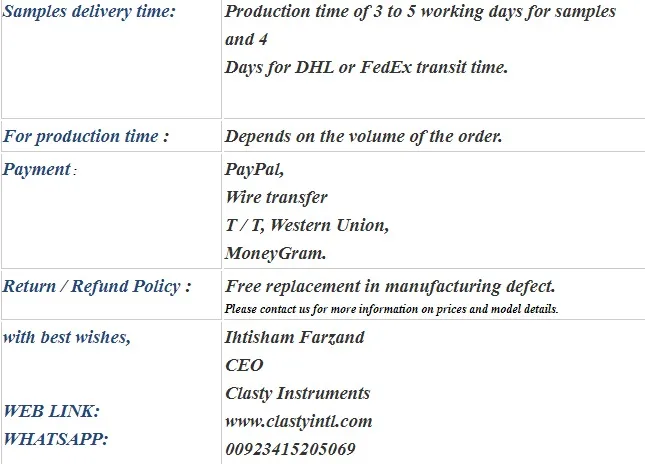Click the 'Return / Refund Policy :' label
This screenshot has height=464, width=645.
[x=97, y=286]
